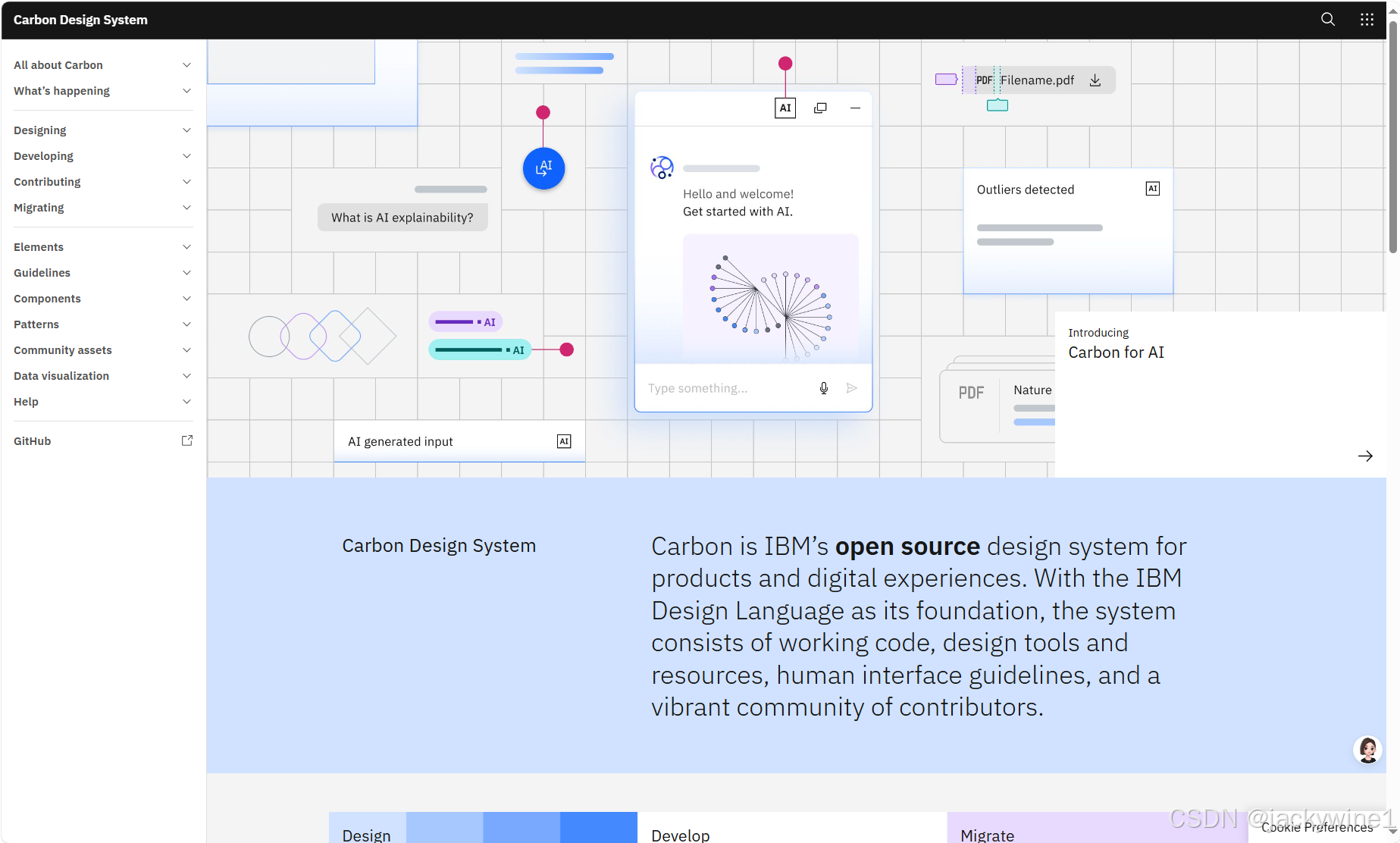
Task: Open GitHub link in sidebar
Action: pos(102,441)
